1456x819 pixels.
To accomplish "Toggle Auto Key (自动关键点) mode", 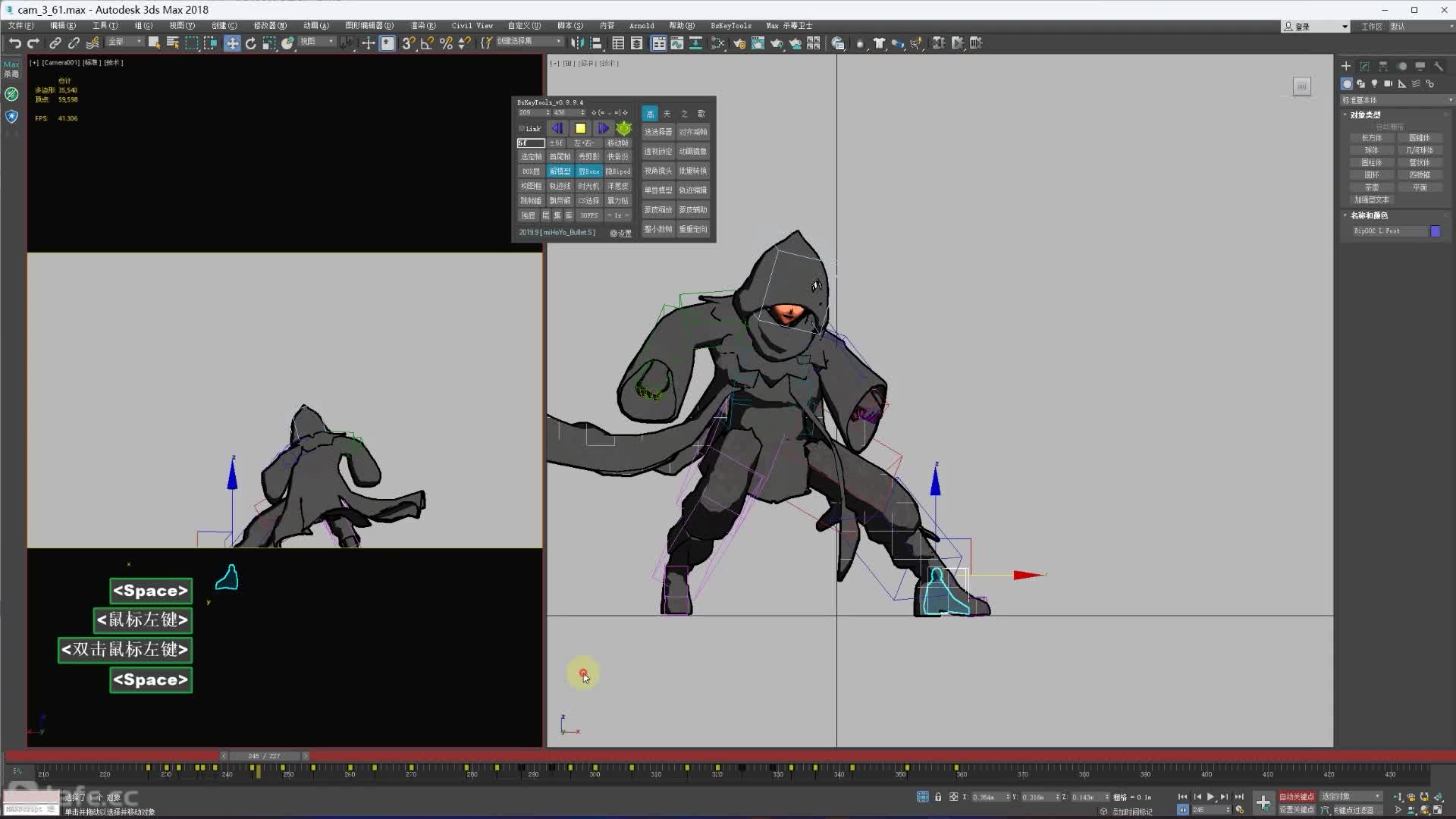I will click(1296, 796).
